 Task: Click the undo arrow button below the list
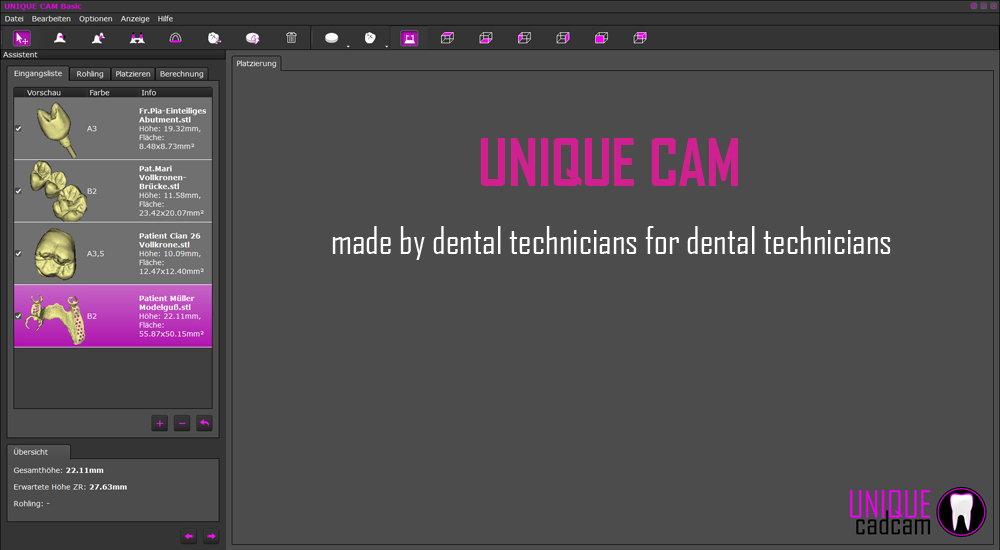coord(204,423)
